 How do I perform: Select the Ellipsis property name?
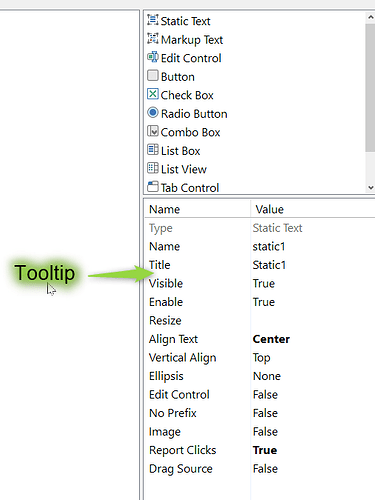[x=166, y=376]
